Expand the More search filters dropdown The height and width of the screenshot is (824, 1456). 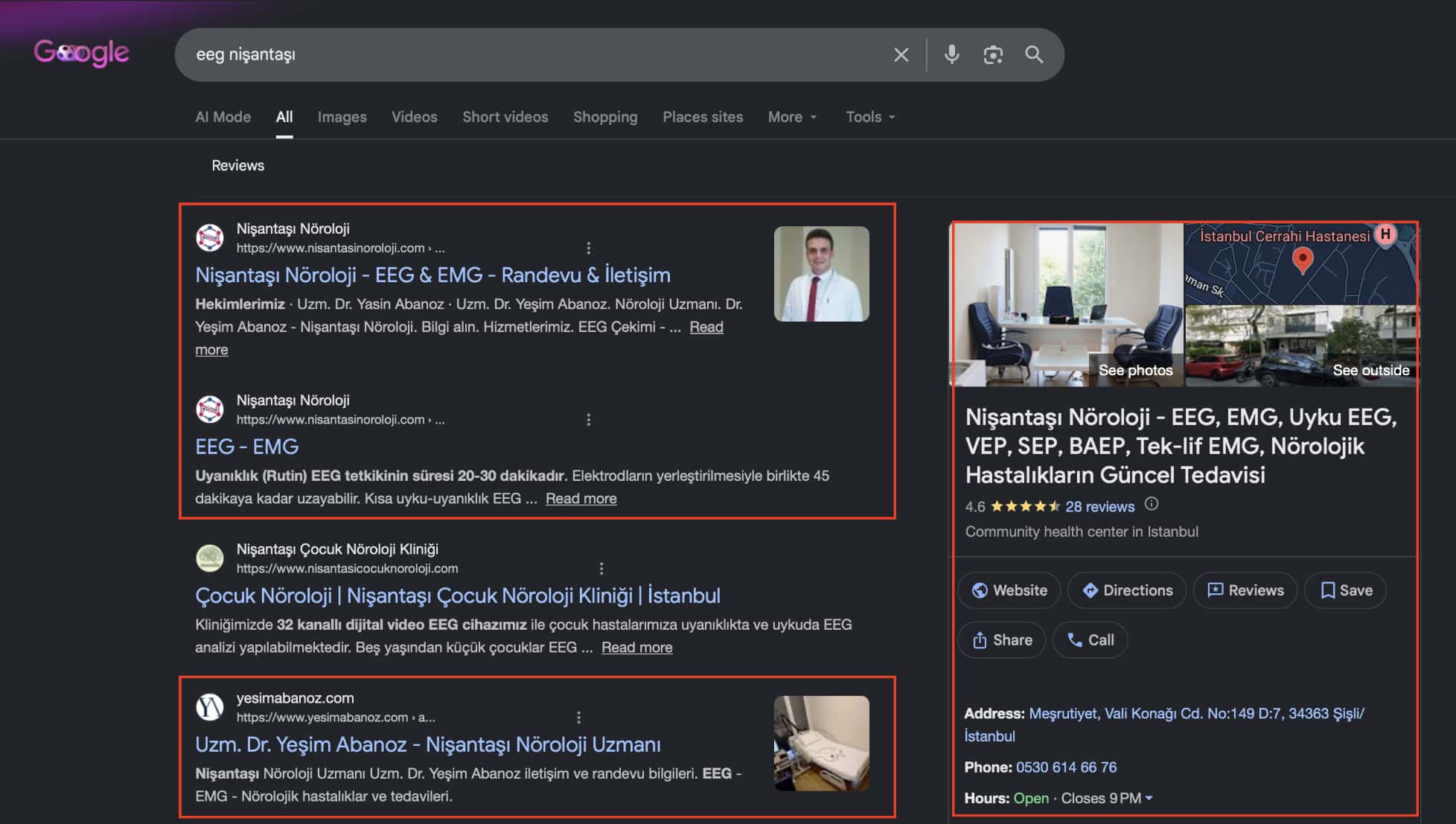coord(792,117)
